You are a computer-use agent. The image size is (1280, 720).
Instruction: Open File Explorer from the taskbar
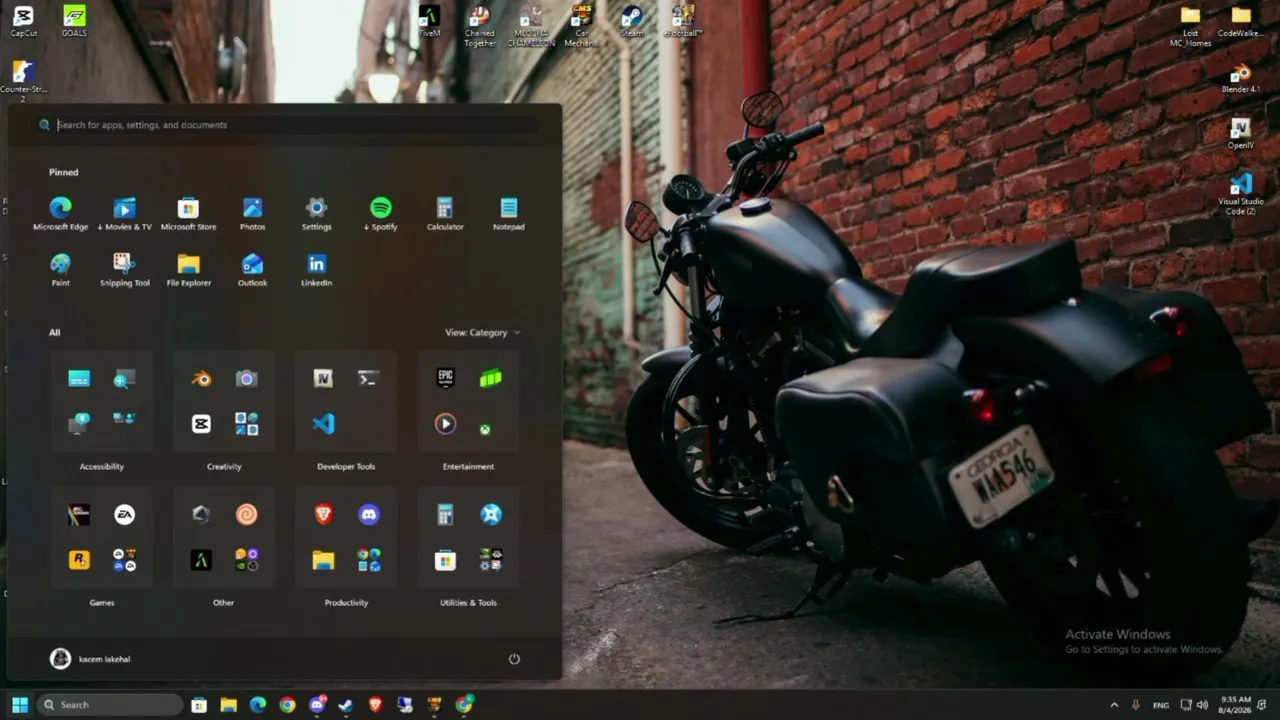coord(229,705)
